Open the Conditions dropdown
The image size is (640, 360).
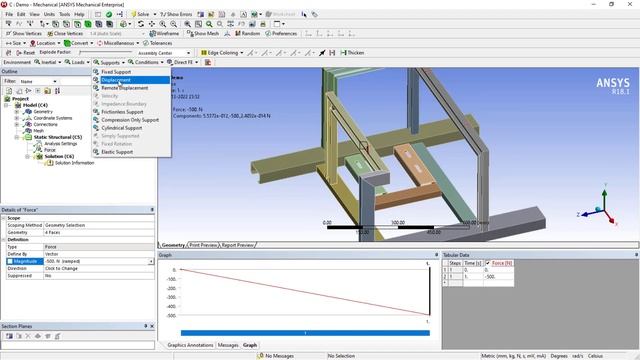(146, 62)
